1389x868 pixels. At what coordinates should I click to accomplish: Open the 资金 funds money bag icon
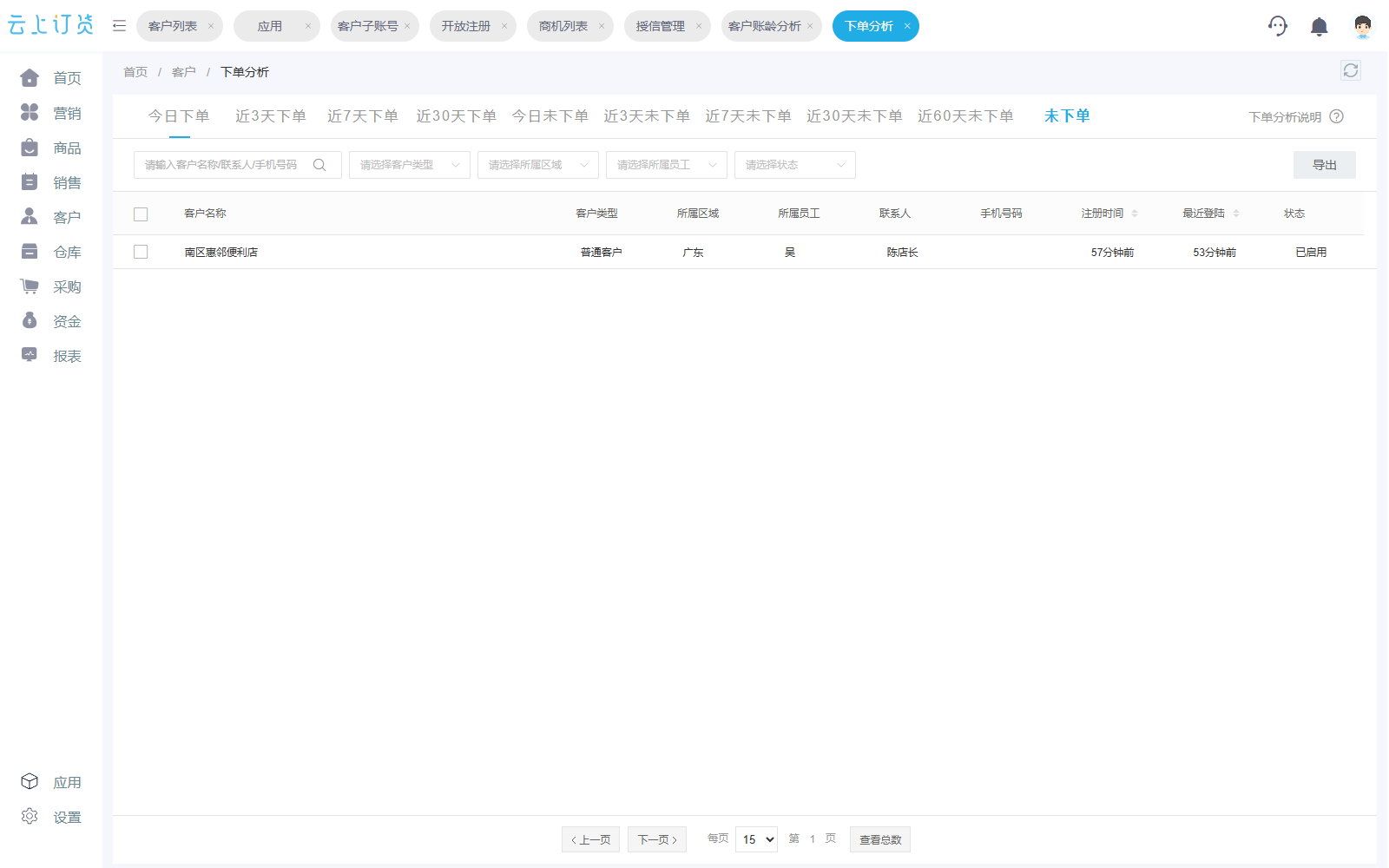click(x=30, y=321)
